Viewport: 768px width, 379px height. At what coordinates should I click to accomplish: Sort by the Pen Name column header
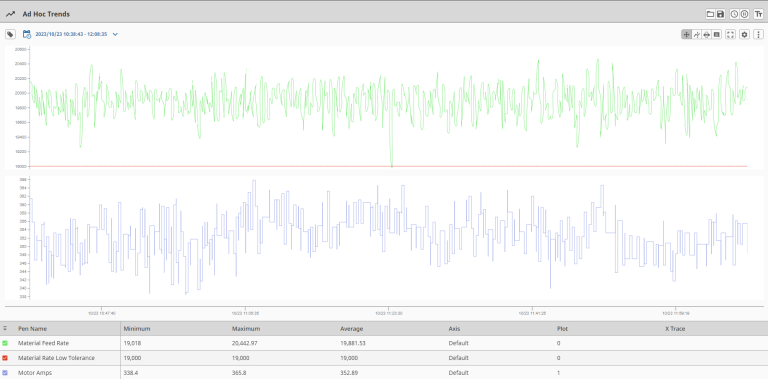coord(32,329)
